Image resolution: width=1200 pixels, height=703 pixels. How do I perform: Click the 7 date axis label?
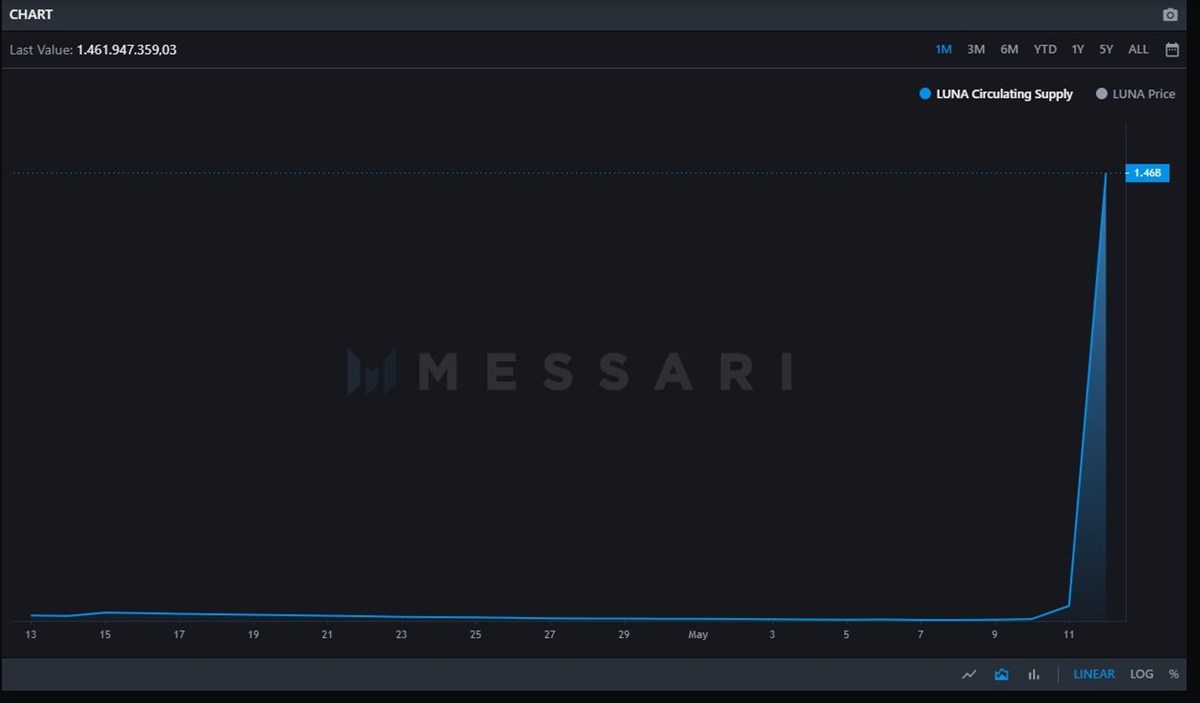coord(920,635)
